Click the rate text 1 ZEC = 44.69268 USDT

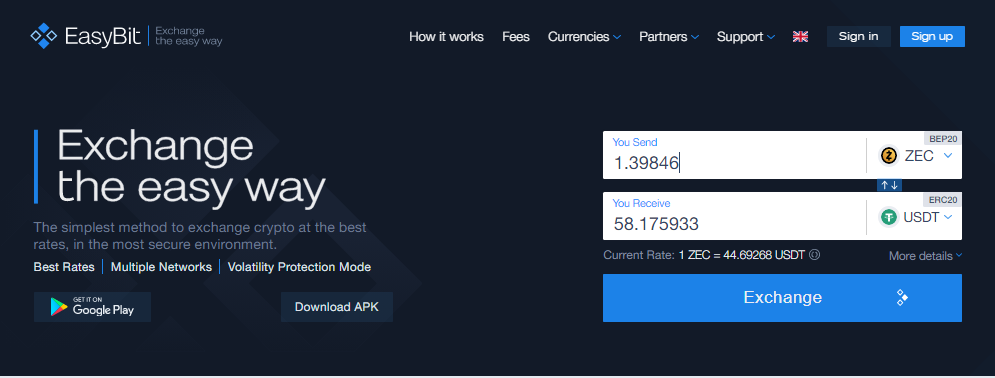click(x=742, y=256)
